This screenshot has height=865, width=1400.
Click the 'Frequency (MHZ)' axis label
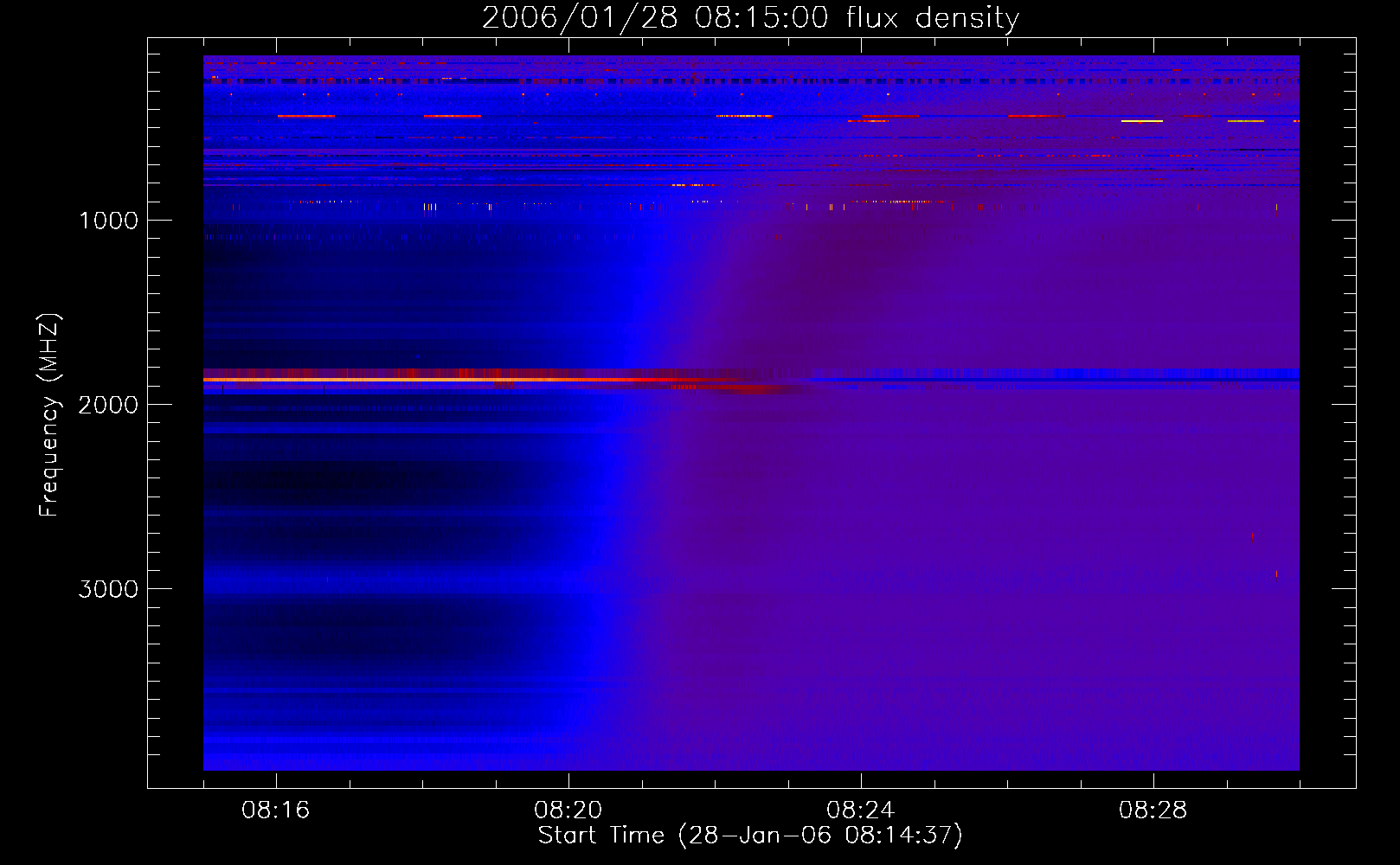[49, 415]
